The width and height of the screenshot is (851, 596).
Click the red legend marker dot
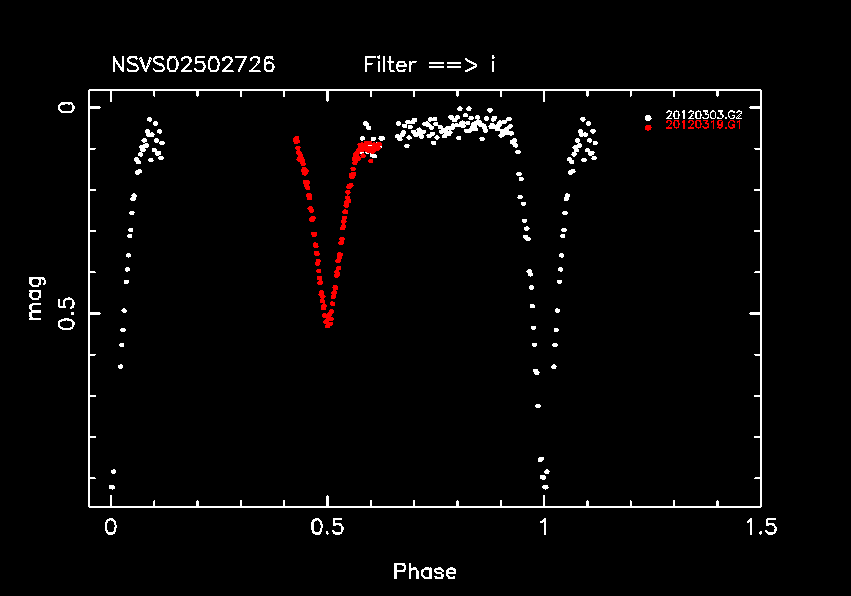648,127
